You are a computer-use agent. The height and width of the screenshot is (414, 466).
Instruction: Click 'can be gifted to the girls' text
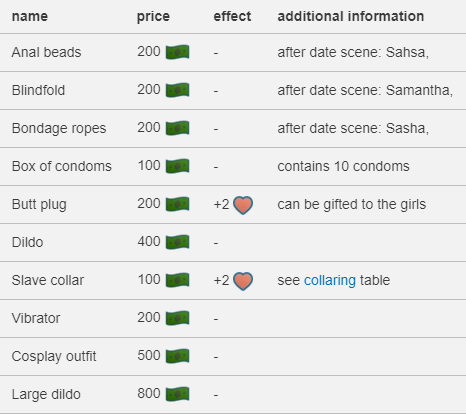(x=352, y=204)
